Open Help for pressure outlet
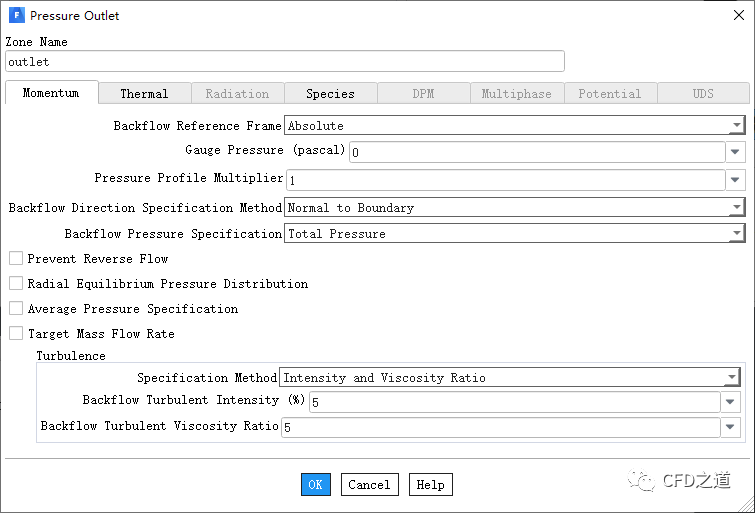Viewport: 755px width, 513px height. (430, 485)
